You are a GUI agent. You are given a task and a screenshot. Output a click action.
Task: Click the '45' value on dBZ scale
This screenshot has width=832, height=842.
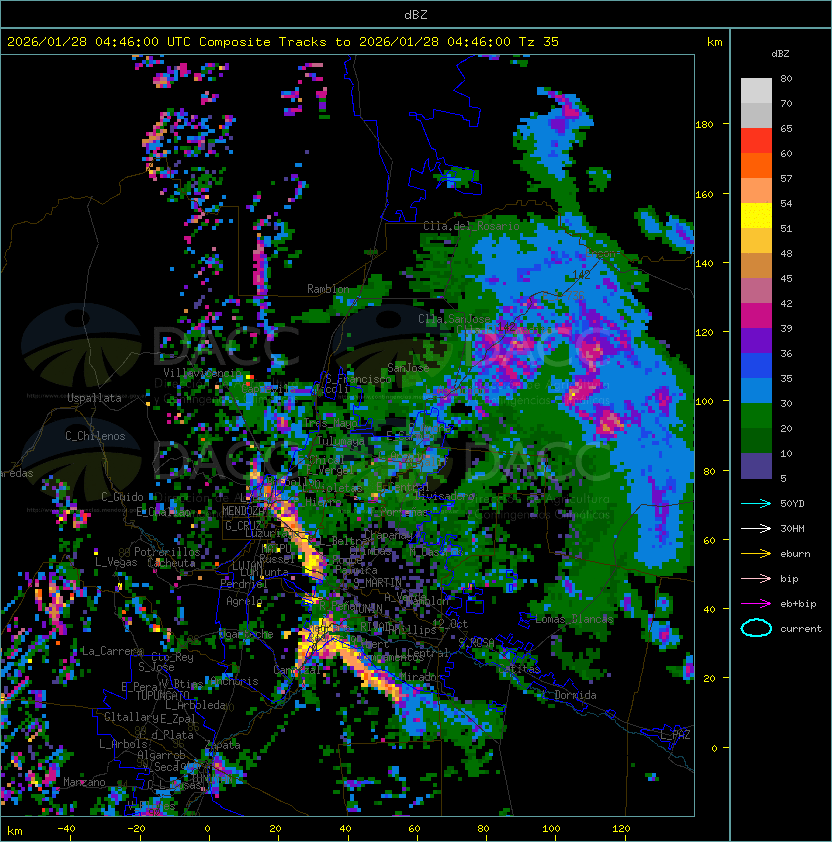pos(786,278)
